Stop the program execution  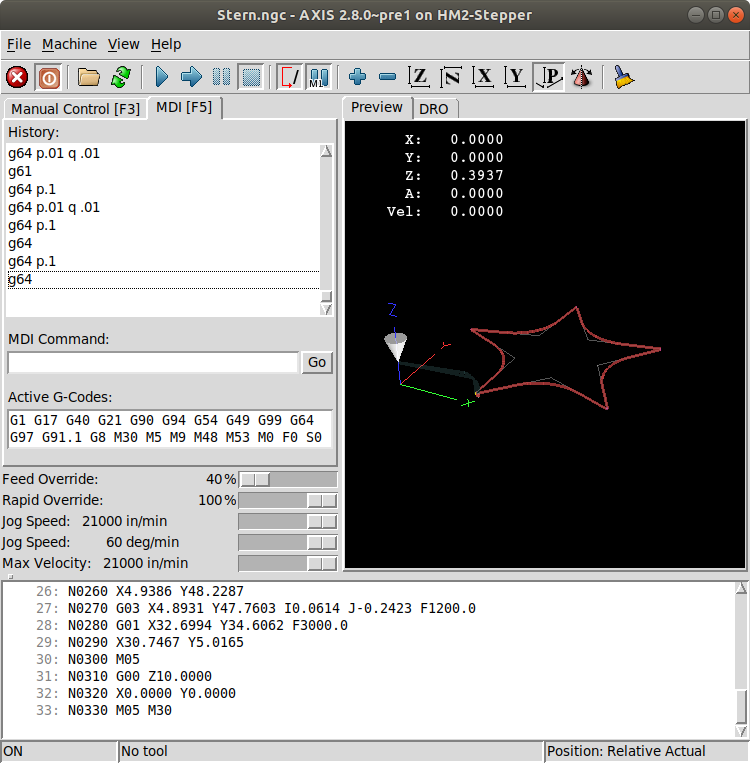(x=251, y=77)
